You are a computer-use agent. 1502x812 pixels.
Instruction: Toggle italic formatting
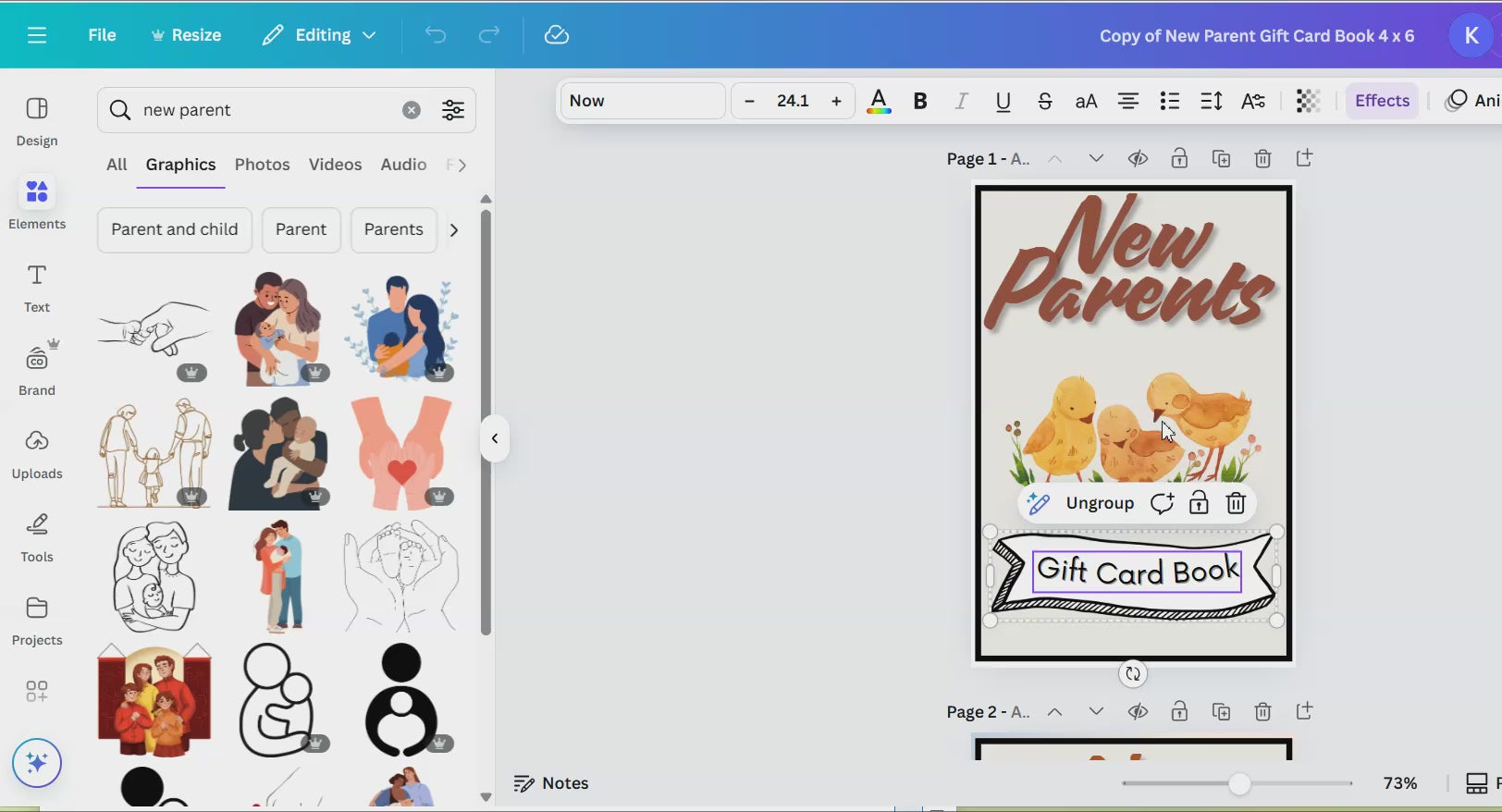(x=962, y=101)
